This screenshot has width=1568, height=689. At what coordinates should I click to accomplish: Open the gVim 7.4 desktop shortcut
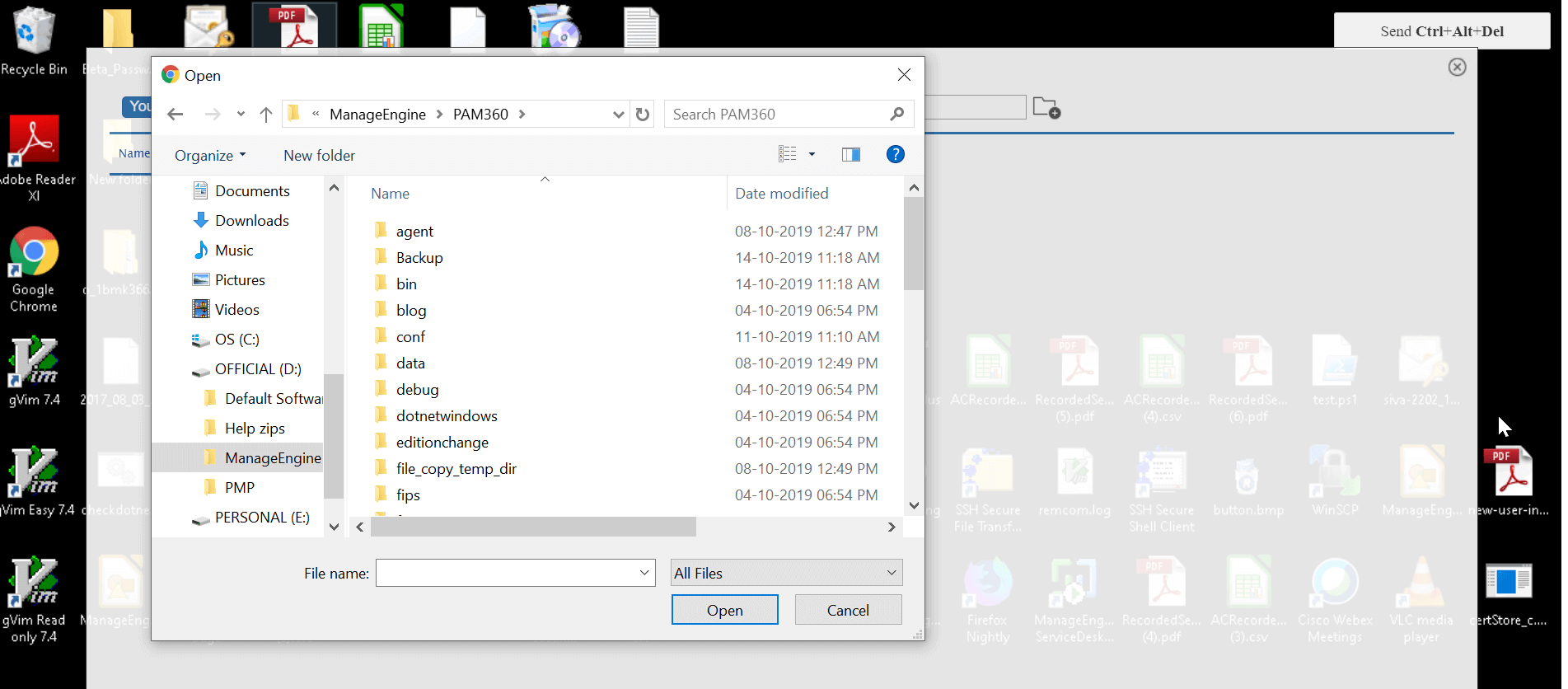pyautogui.click(x=34, y=371)
